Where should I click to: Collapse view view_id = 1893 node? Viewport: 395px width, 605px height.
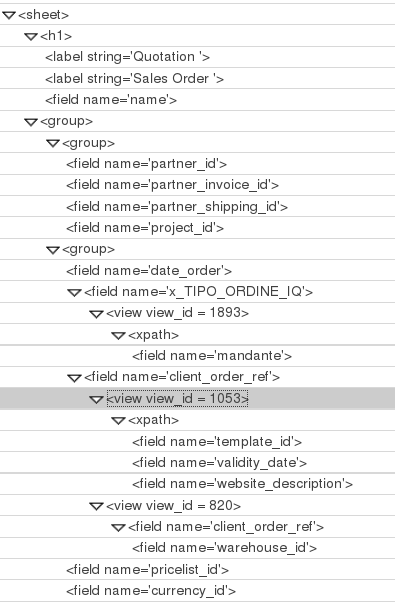click(96, 314)
